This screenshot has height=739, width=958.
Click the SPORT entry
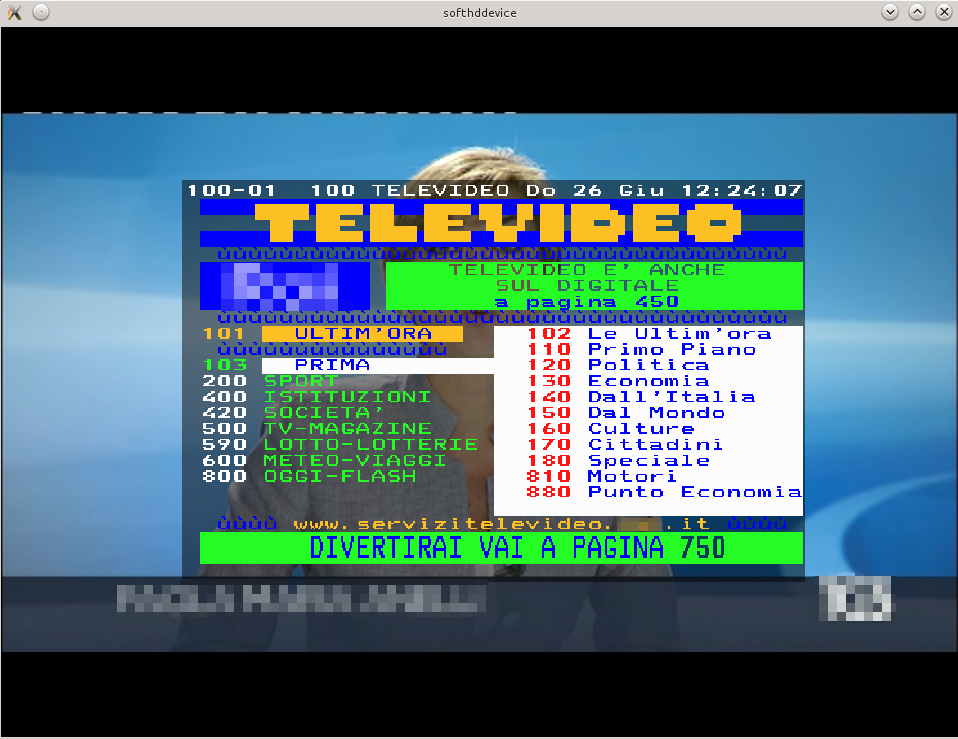pos(301,381)
